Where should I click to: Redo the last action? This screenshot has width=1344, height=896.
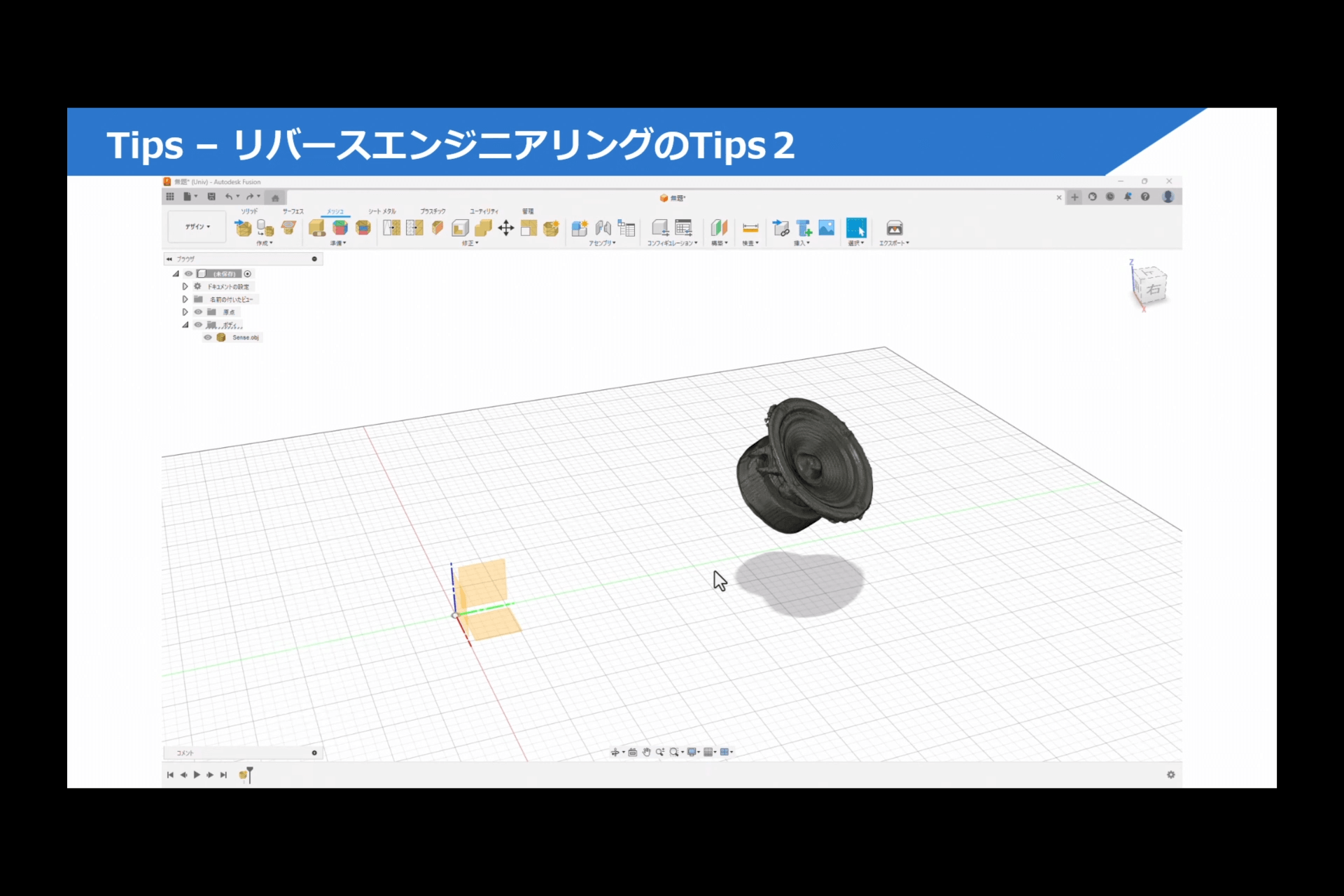[x=251, y=197]
